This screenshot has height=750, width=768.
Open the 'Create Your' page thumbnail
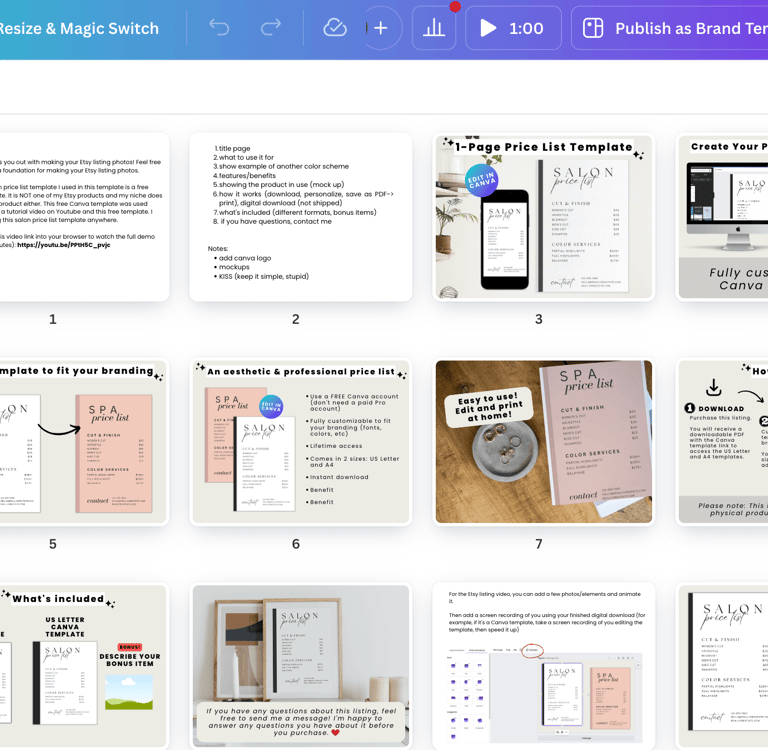(721, 217)
